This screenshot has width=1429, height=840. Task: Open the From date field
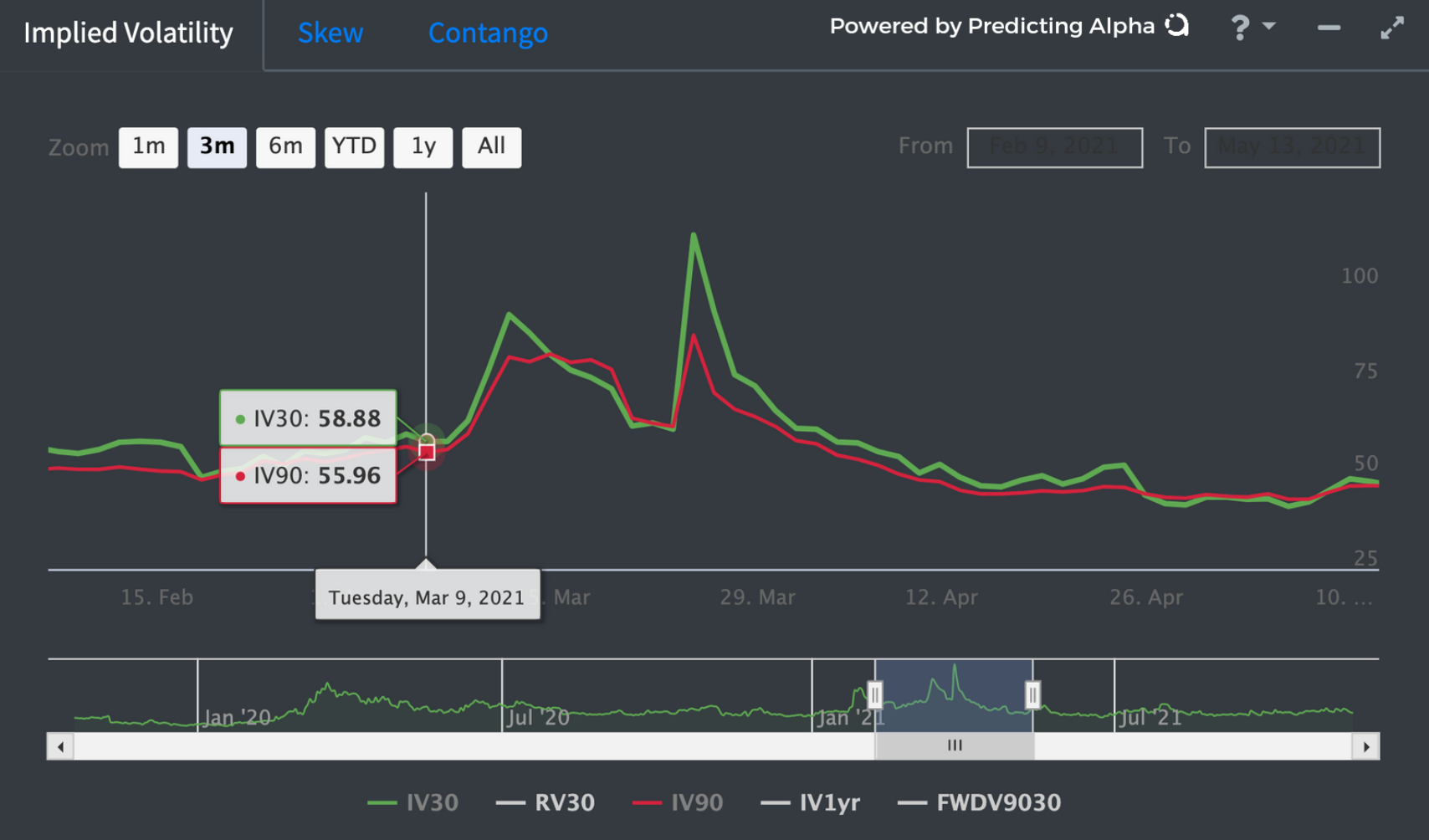1054,147
